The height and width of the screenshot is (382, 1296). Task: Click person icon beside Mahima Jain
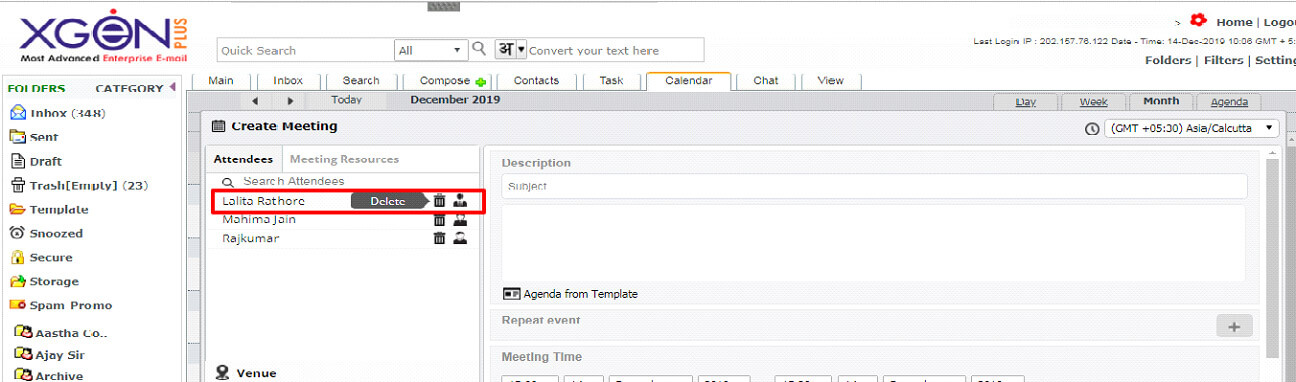pos(460,219)
